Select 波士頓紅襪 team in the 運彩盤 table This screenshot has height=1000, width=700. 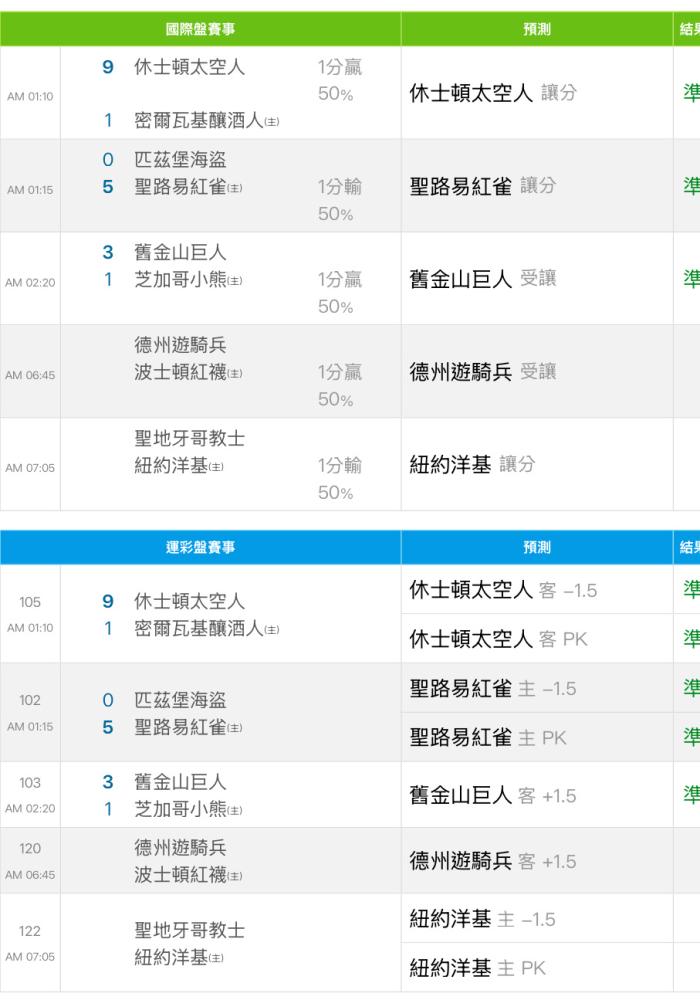coord(188,875)
